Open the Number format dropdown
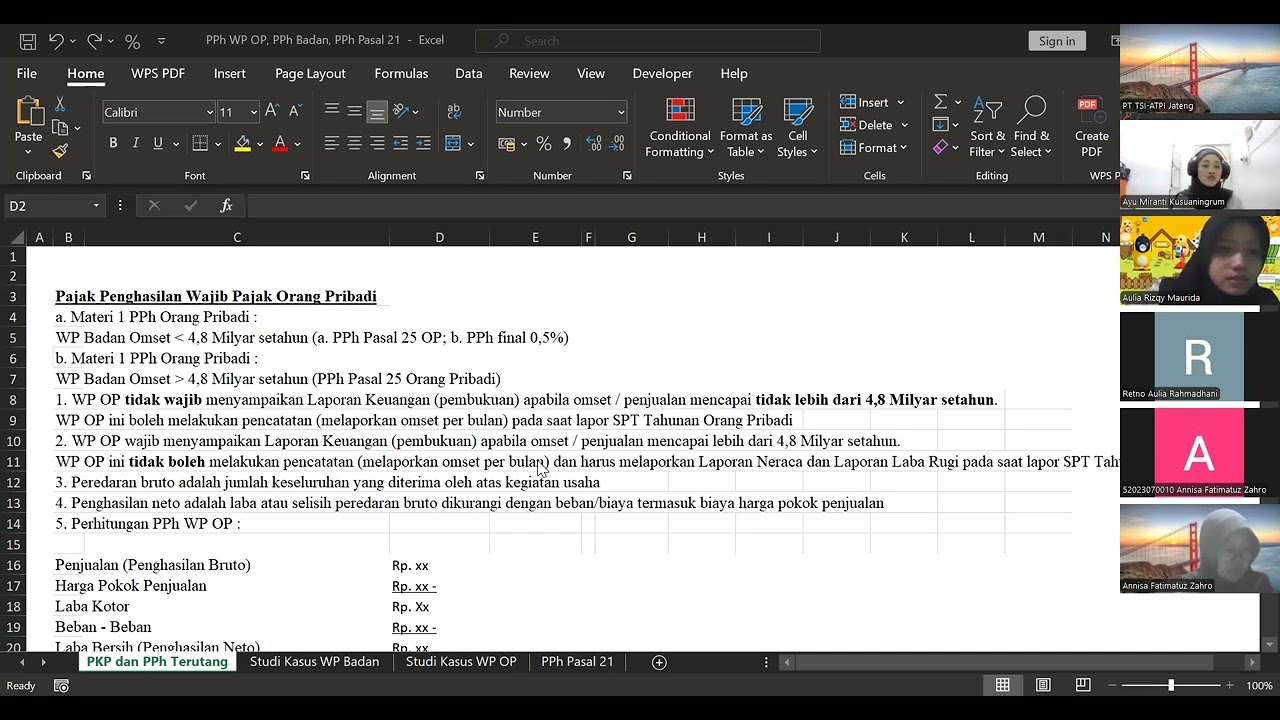 click(621, 112)
